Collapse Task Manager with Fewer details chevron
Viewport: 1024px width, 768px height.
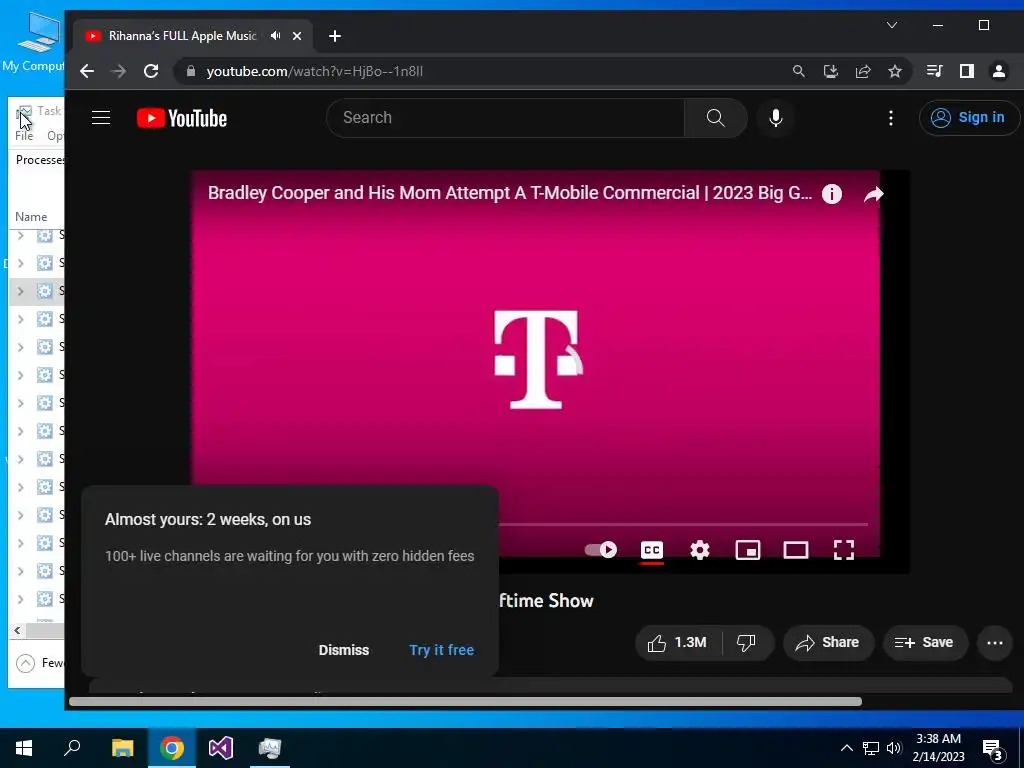point(25,664)
